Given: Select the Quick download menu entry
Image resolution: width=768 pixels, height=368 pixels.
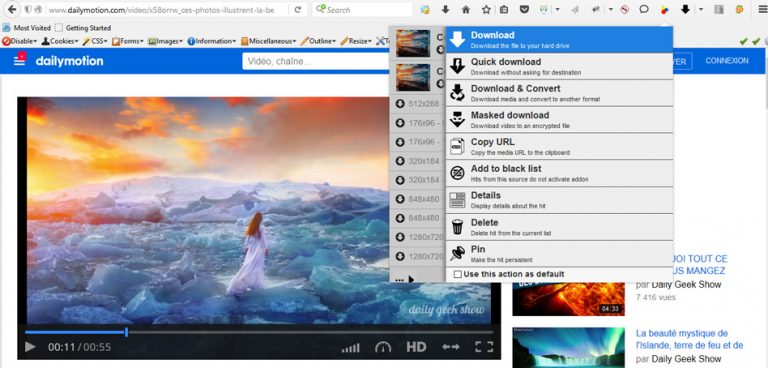Looking at the screenshot, I should [x=559, y=66].
